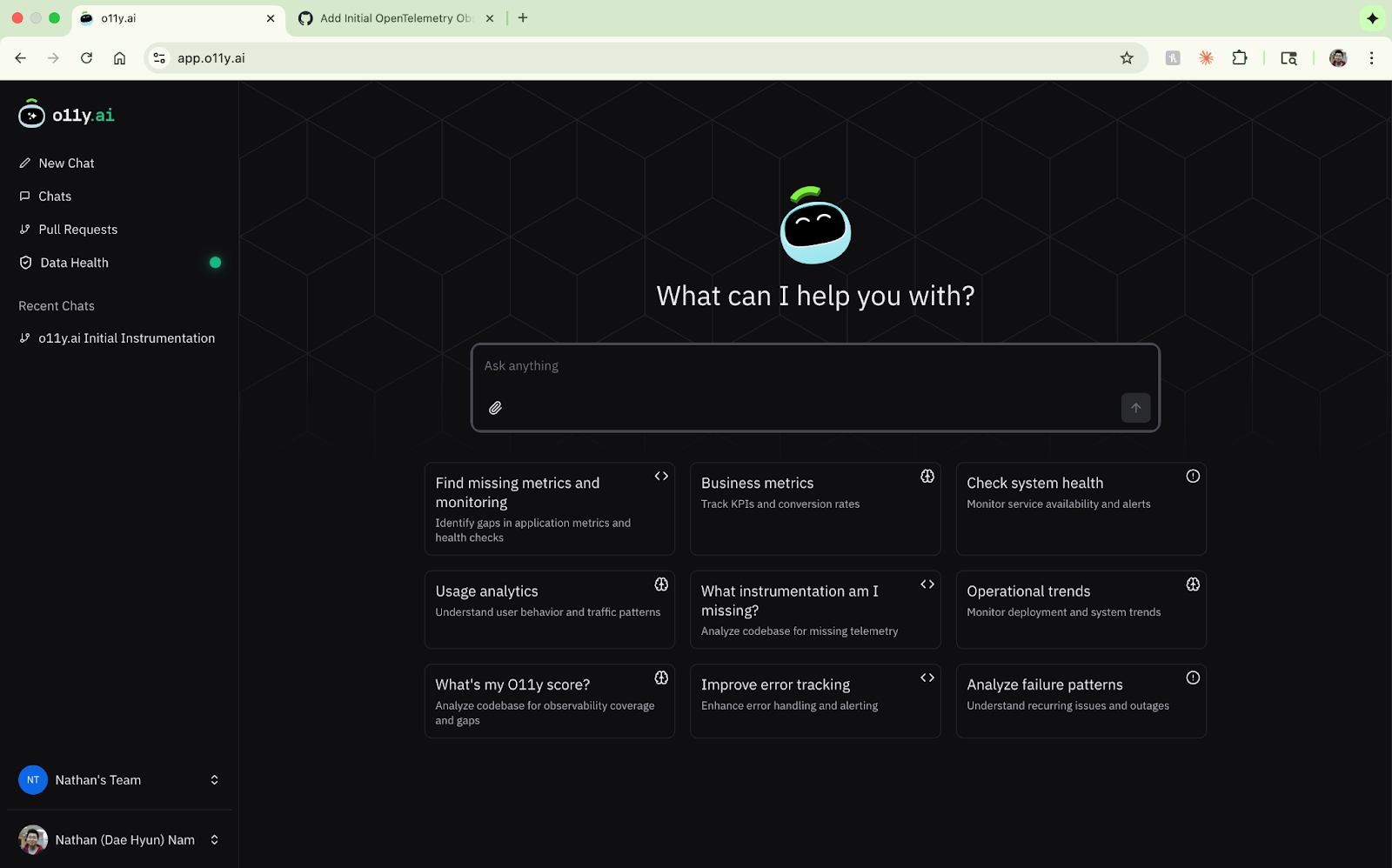Close the GitHub OpenTelemetry tab
The height and width of the screenshot is (868, 1392).
(x=490, y=18)
